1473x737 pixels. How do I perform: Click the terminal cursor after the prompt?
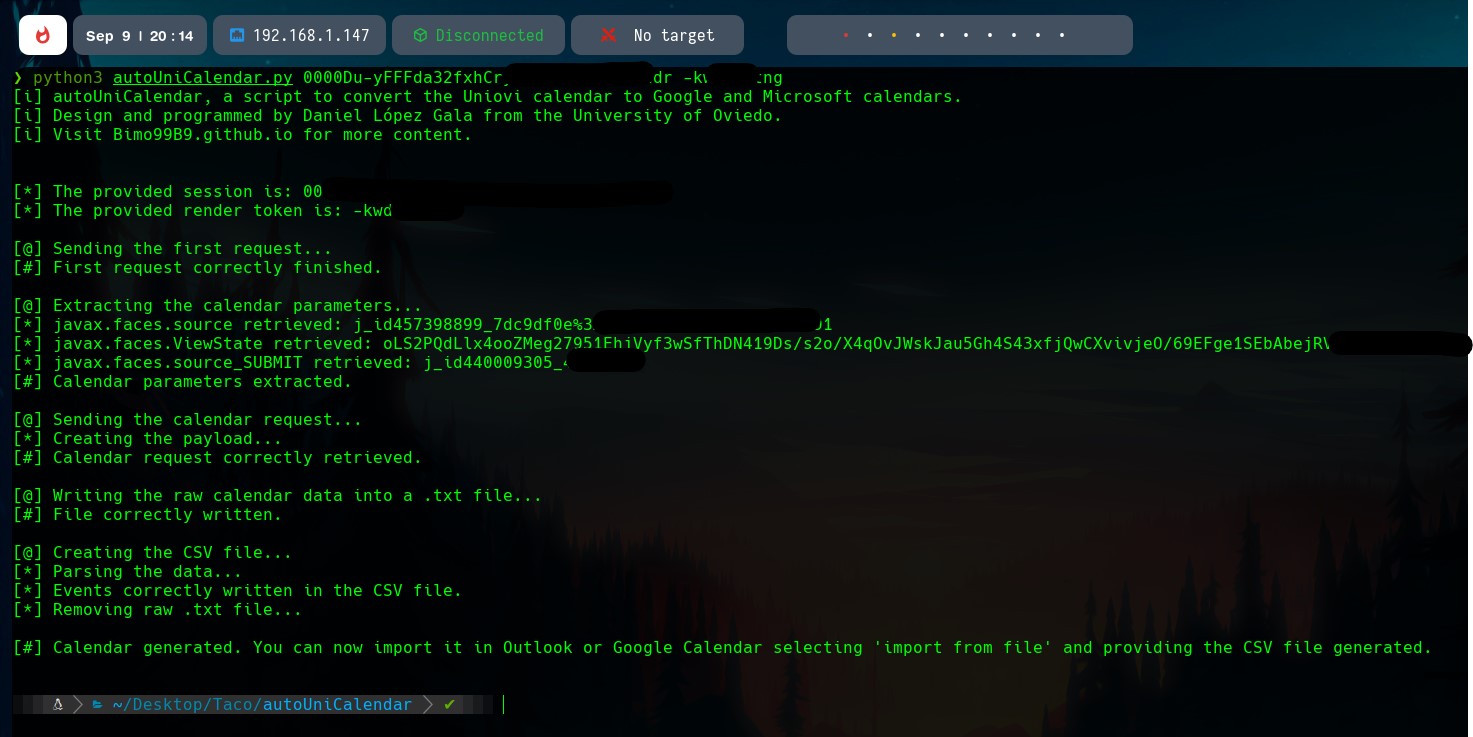(x=503, y=704)
